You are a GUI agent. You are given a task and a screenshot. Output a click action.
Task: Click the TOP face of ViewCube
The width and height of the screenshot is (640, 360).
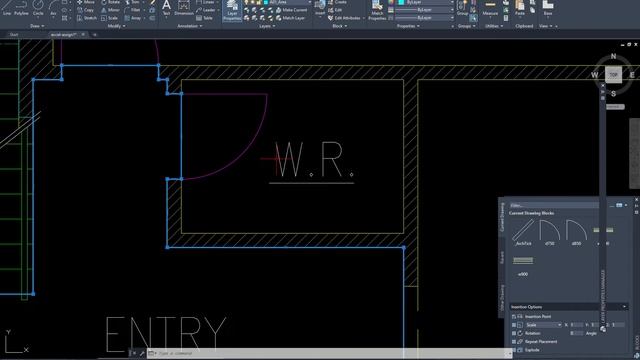click(613, 75)
